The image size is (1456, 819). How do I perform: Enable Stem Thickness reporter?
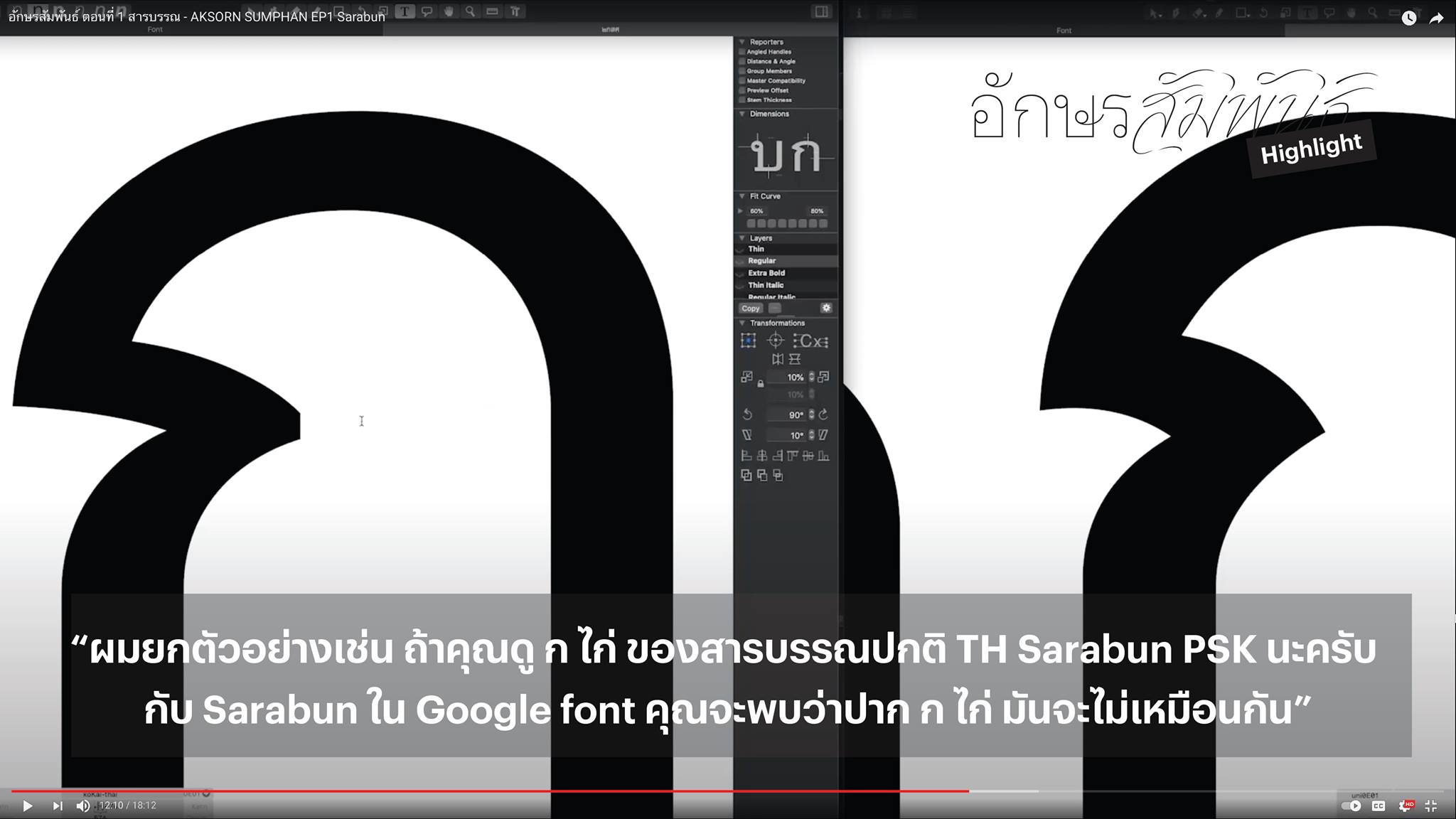pyautogui.click(x=742, y=100)
